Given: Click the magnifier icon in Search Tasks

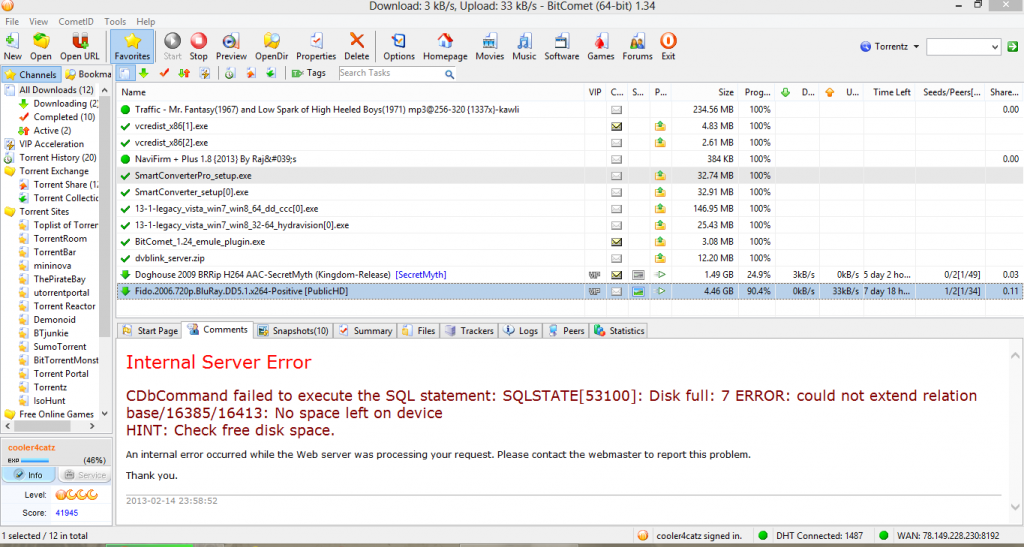Looking at the screenshot, I should (x=449, y=74).
